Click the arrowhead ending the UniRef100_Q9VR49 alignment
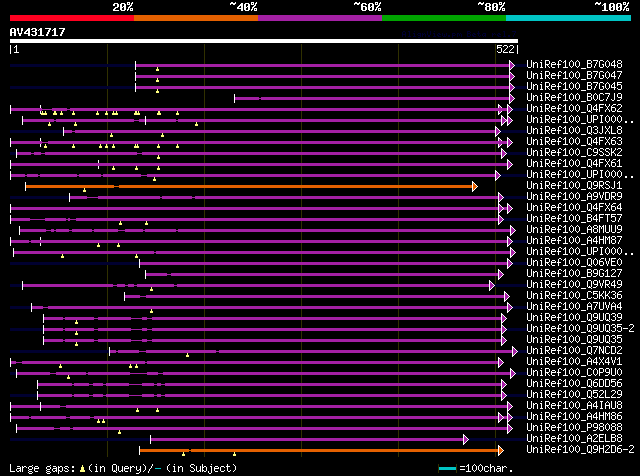 [492, 285]
